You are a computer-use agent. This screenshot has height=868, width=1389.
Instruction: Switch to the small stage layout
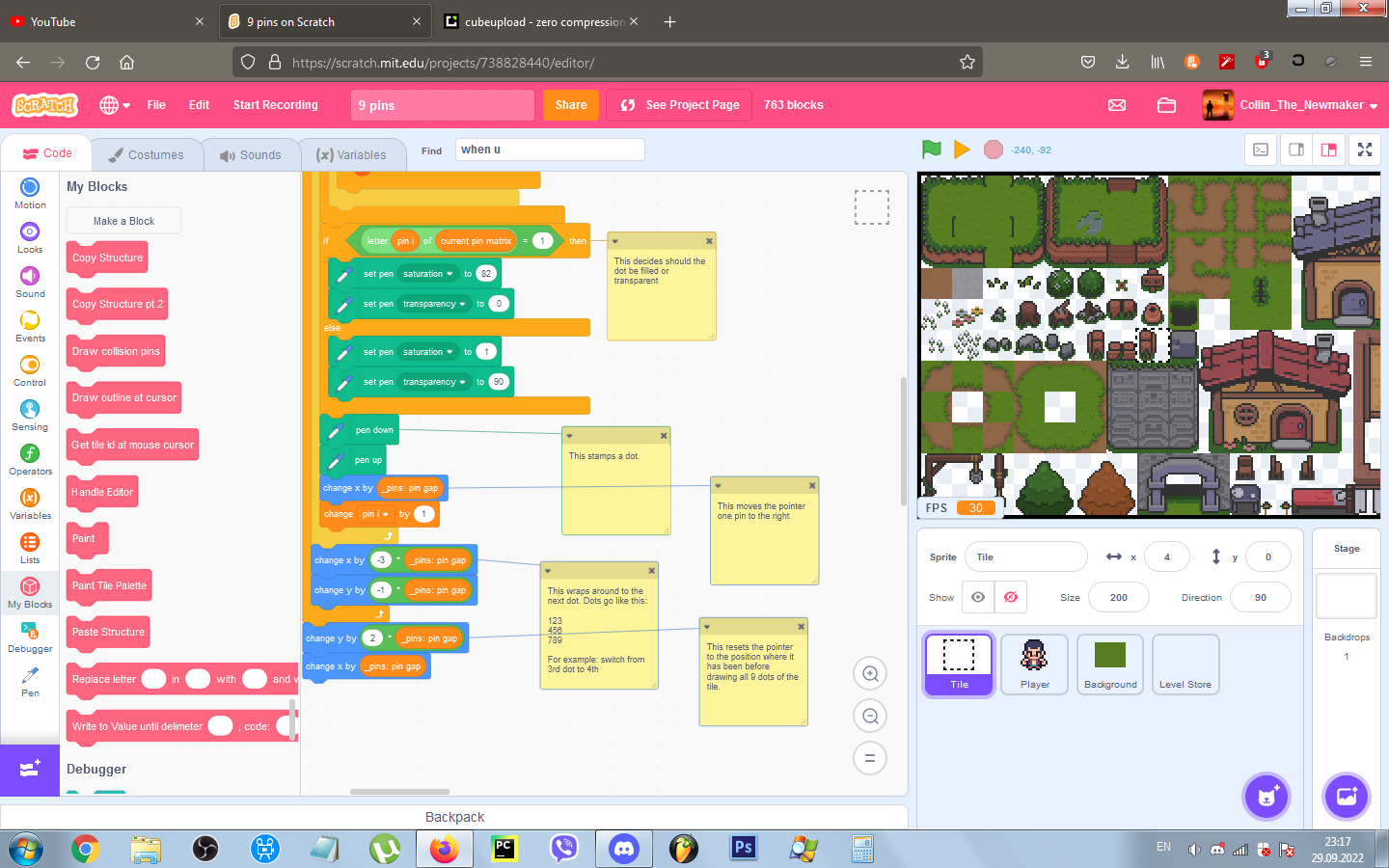tap(1296, 149)
